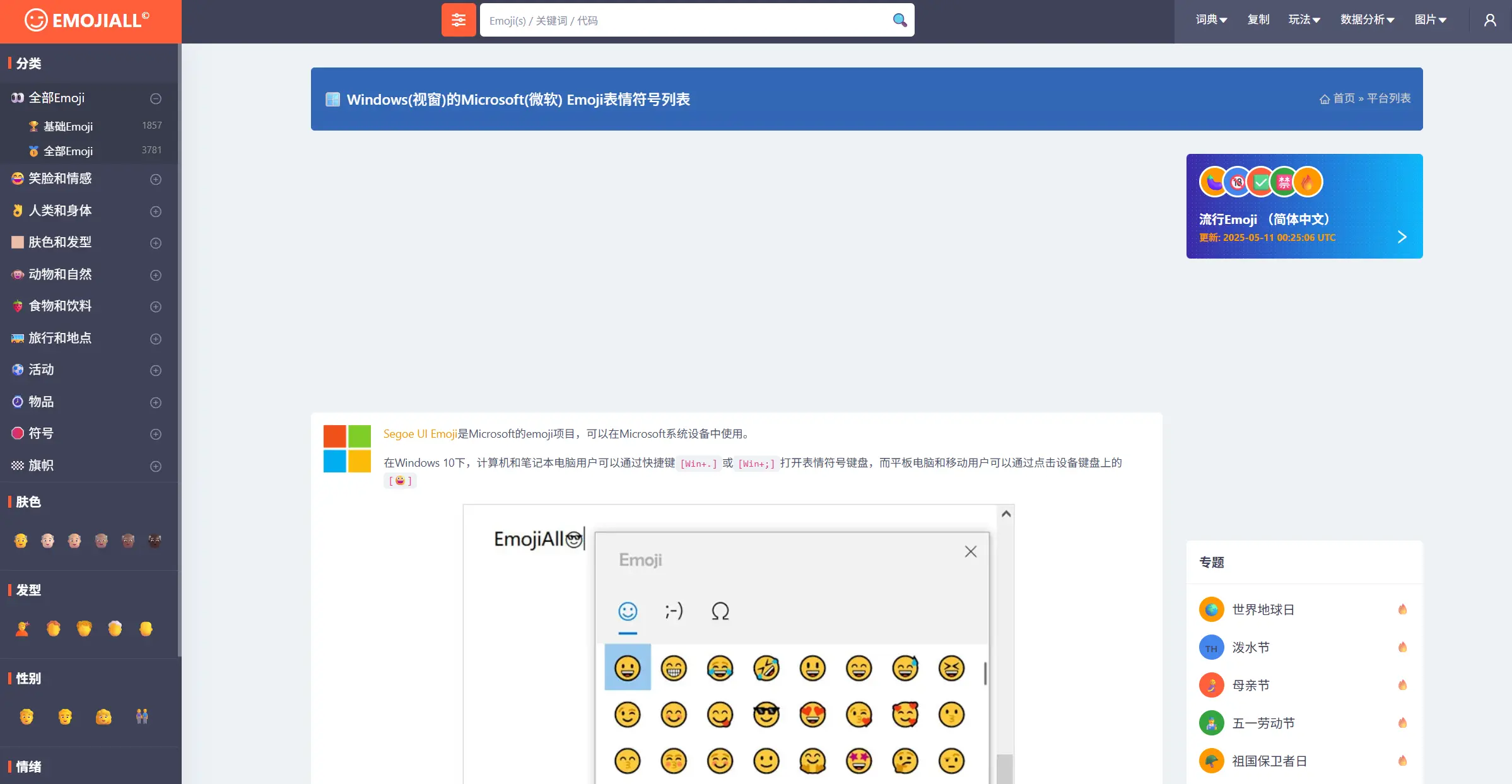The image size is (1512, 784).
Task: Click the magnifier search icon
Action: 900,20
